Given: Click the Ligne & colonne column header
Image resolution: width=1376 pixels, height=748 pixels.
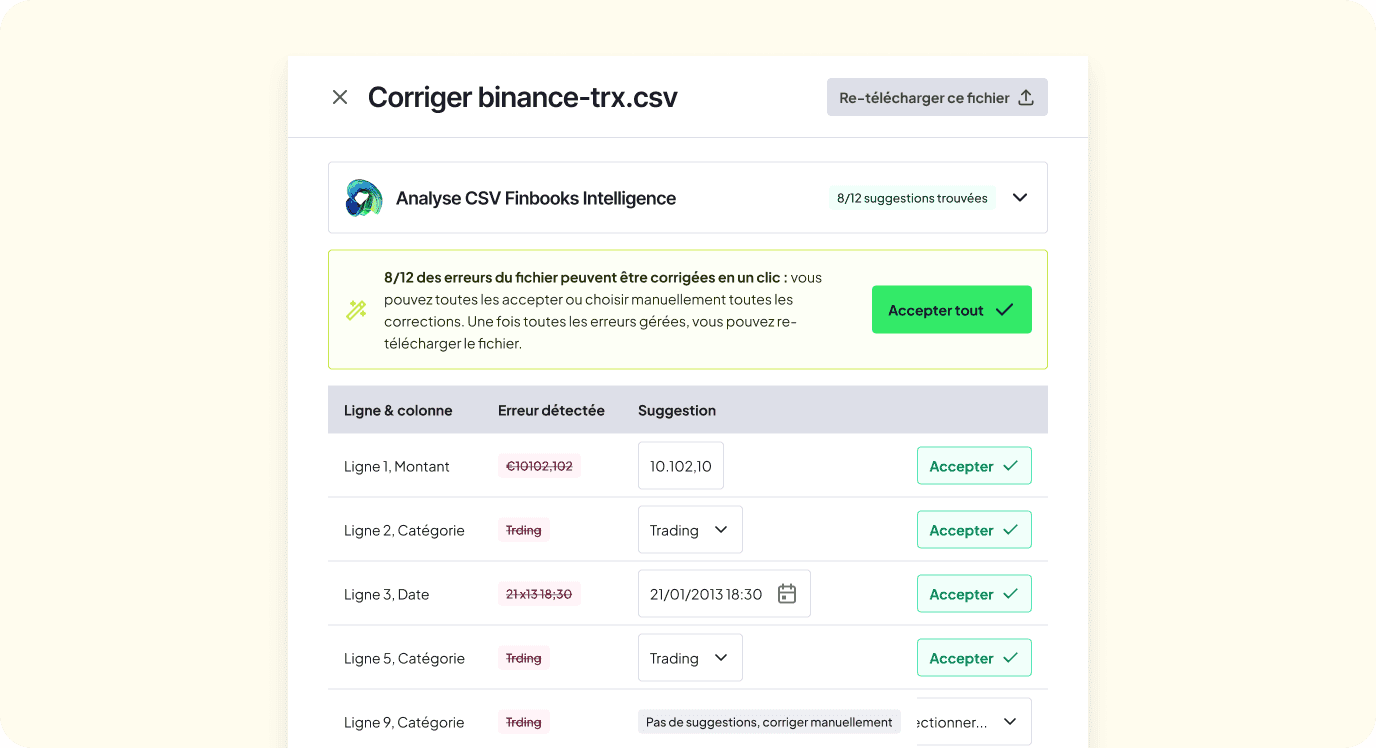Looking at the screenshot, I should pos(398,410).
